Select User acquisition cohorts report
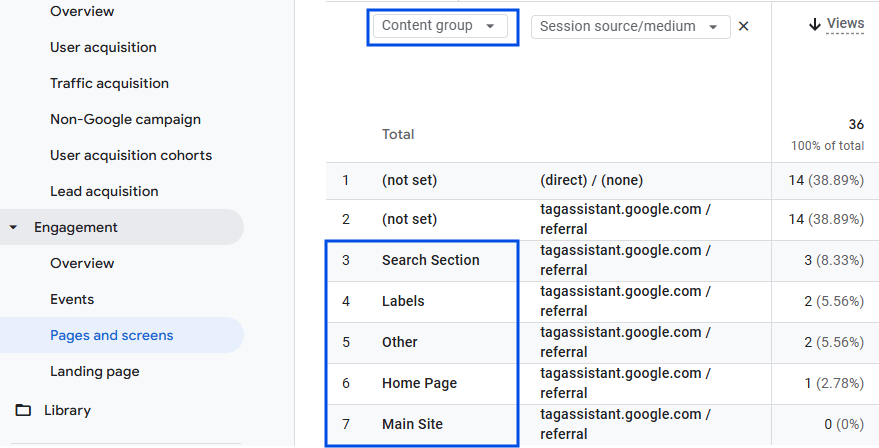 tap(131, 156)
